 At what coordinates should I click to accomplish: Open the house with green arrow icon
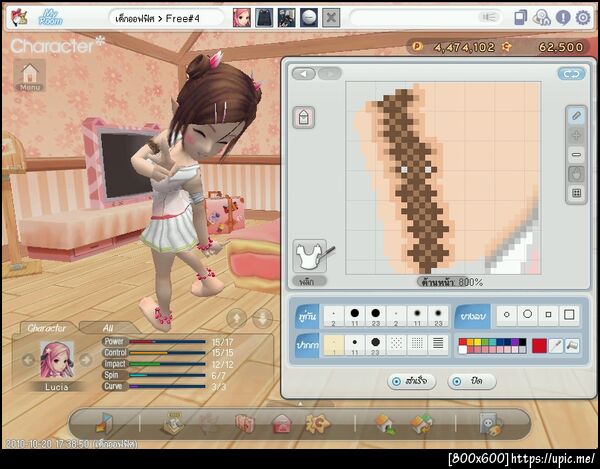[385, 424]
